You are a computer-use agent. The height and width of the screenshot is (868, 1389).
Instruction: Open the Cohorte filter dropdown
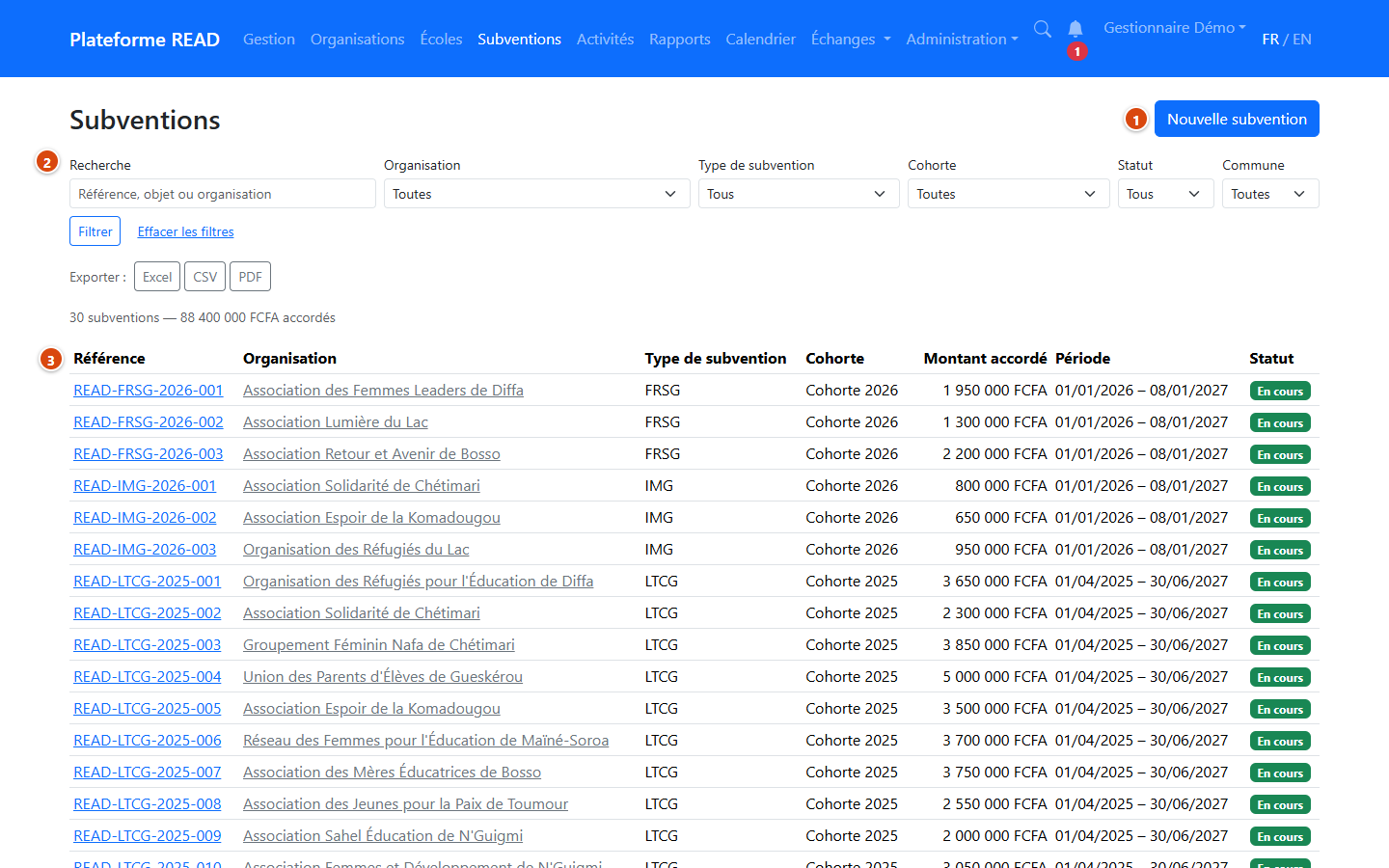tap(1008, 194)
